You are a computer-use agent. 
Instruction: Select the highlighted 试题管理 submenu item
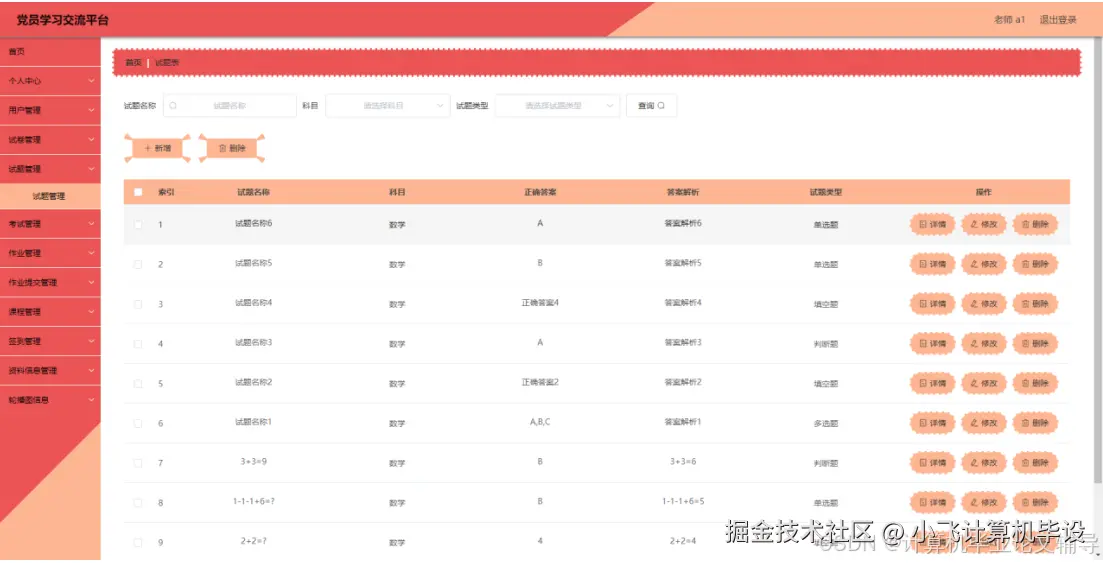[x=50, y=196]
